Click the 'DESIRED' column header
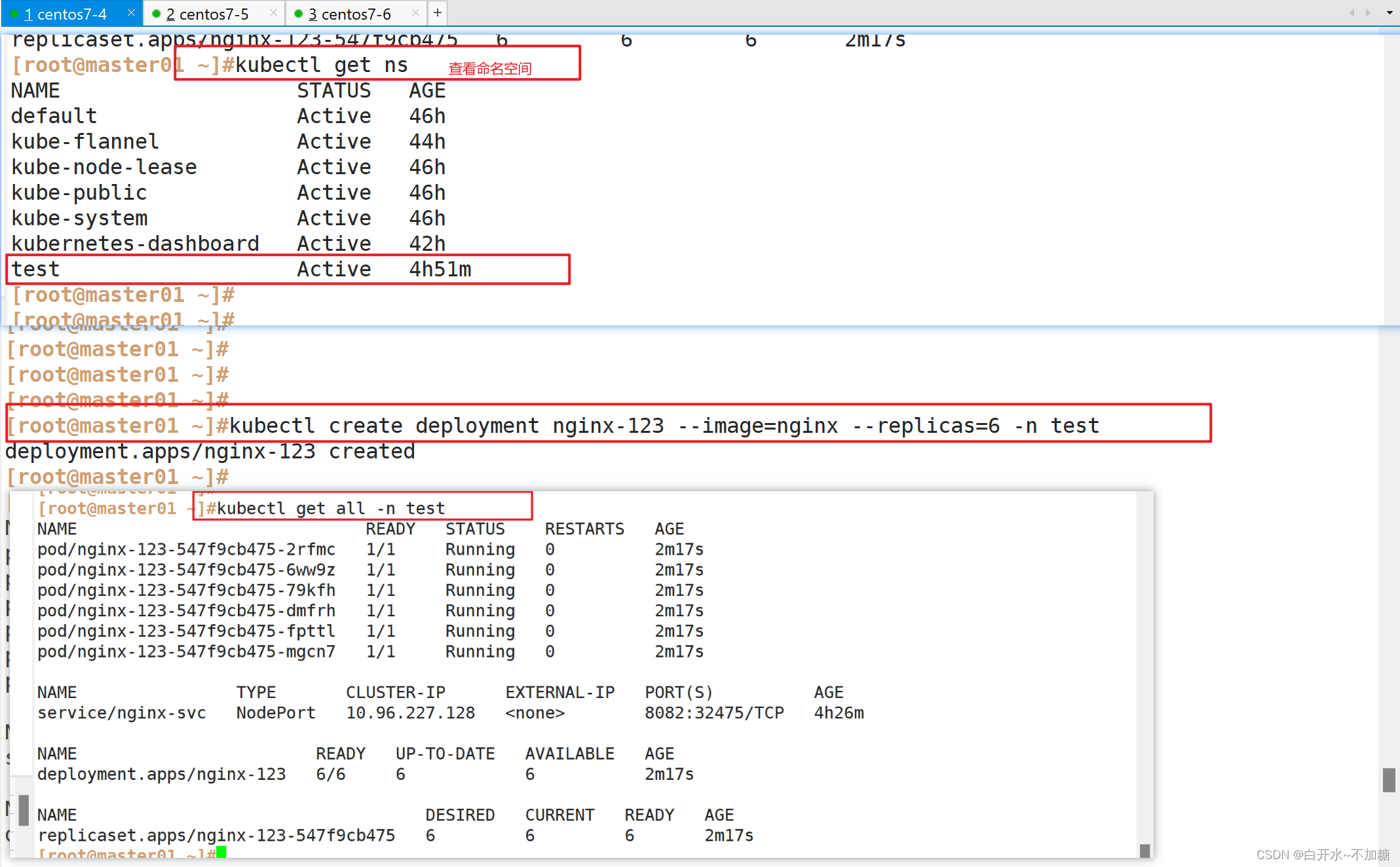This screenshot has height=867, width=1400. point(460,815)
